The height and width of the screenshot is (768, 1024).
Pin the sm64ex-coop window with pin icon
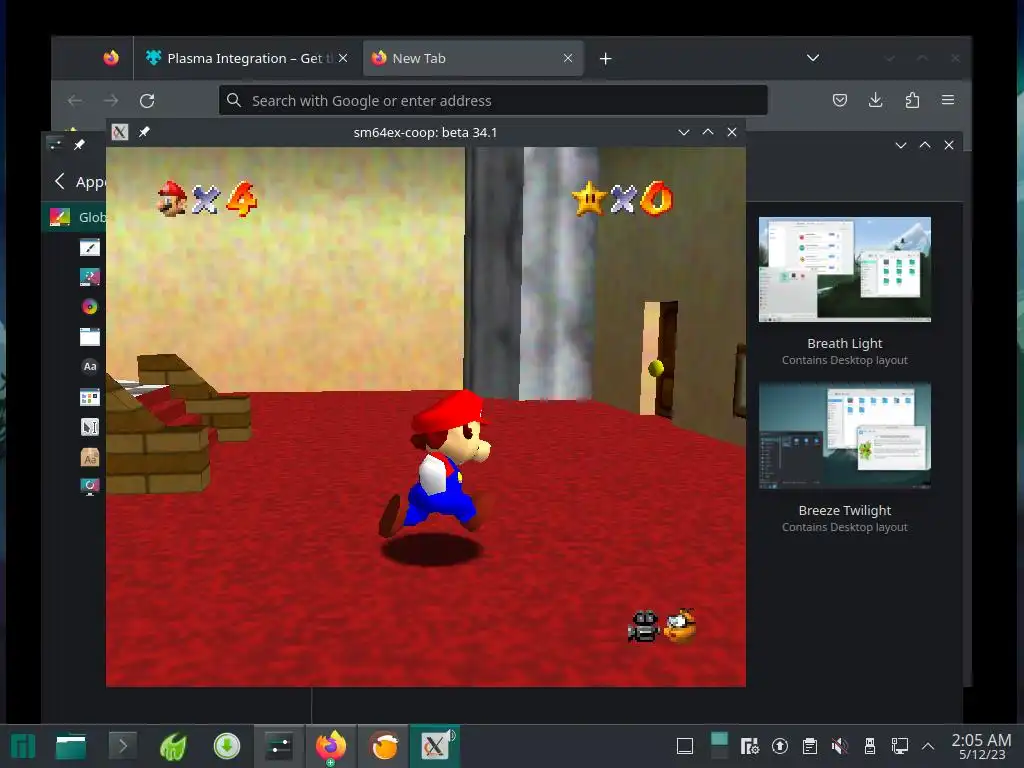click(144, 132)
